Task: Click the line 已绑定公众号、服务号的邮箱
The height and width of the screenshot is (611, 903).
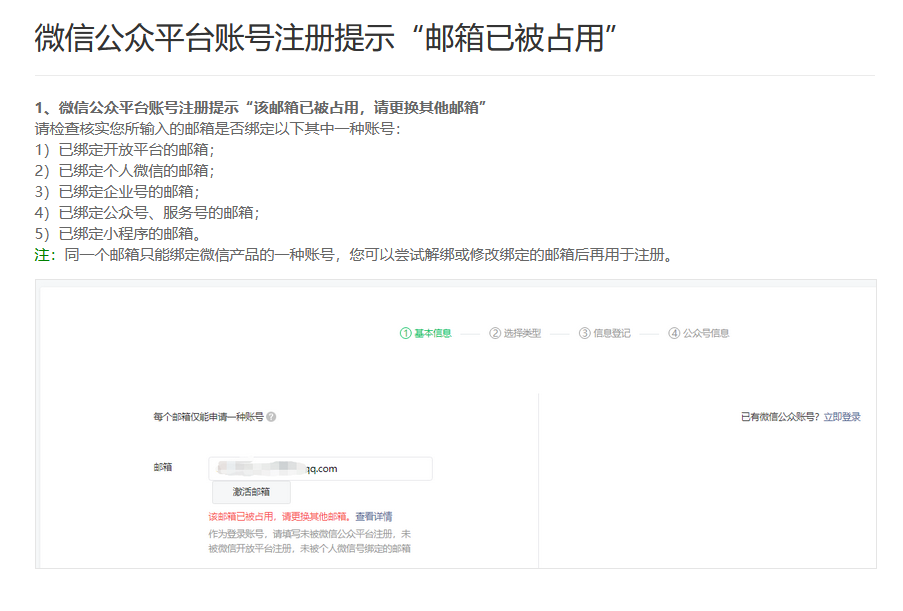Action: pos(147,213)
